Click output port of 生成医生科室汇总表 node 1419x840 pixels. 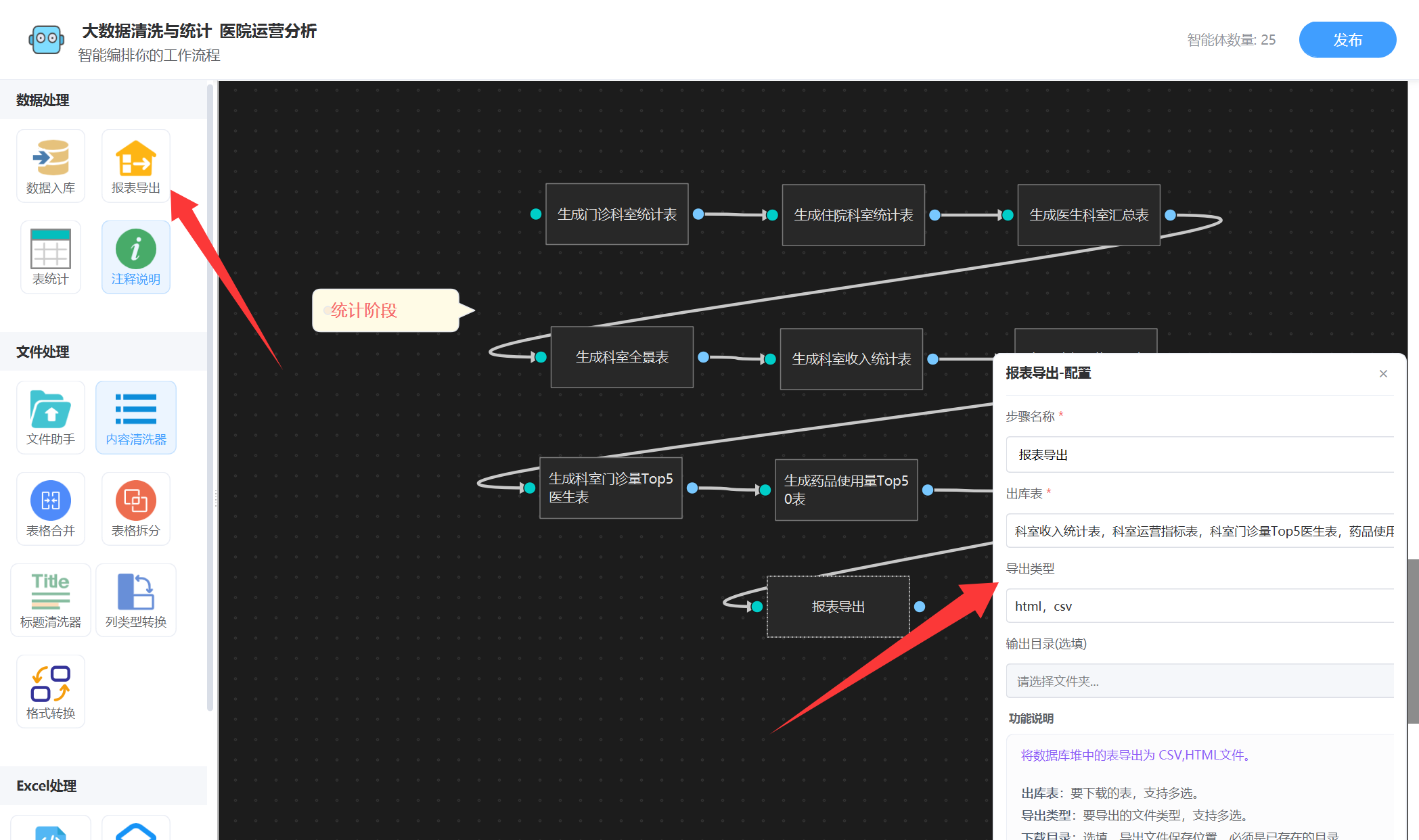(x=1171, y=215)
